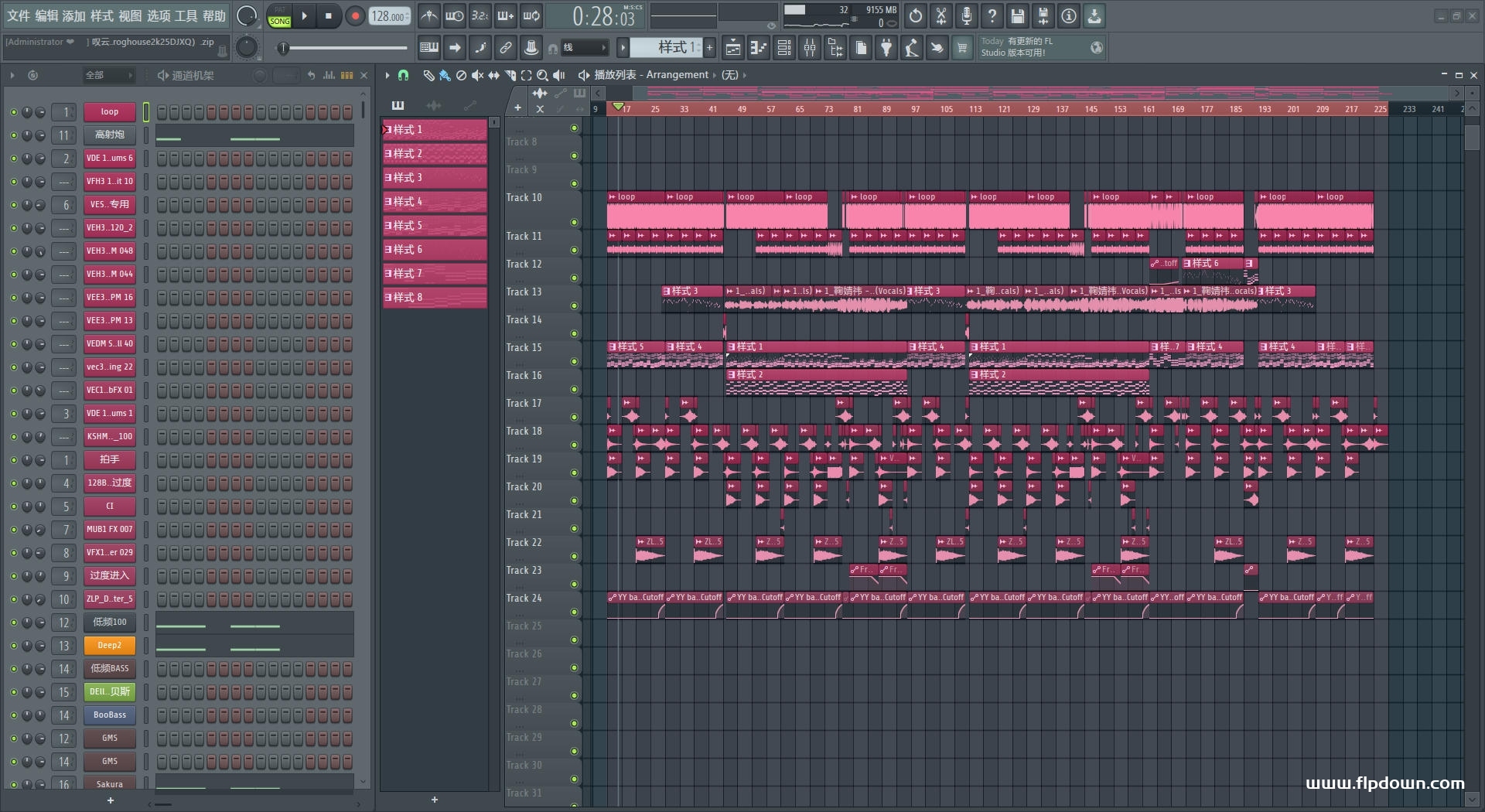Select the zoom tool in the playlist toolbar
1485x812 pixels.
tap(542, 75)
